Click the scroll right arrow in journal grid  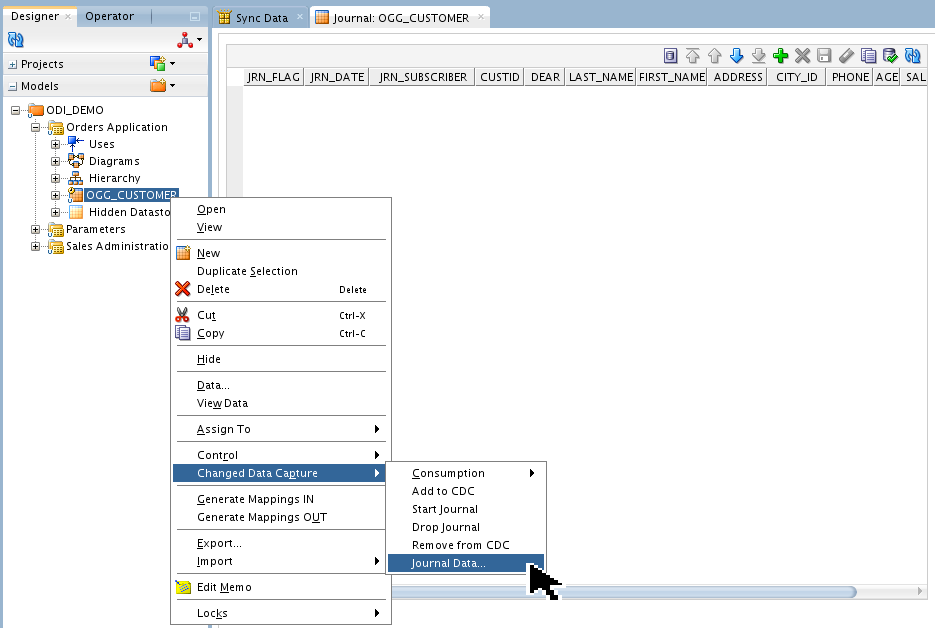point(920,592)
